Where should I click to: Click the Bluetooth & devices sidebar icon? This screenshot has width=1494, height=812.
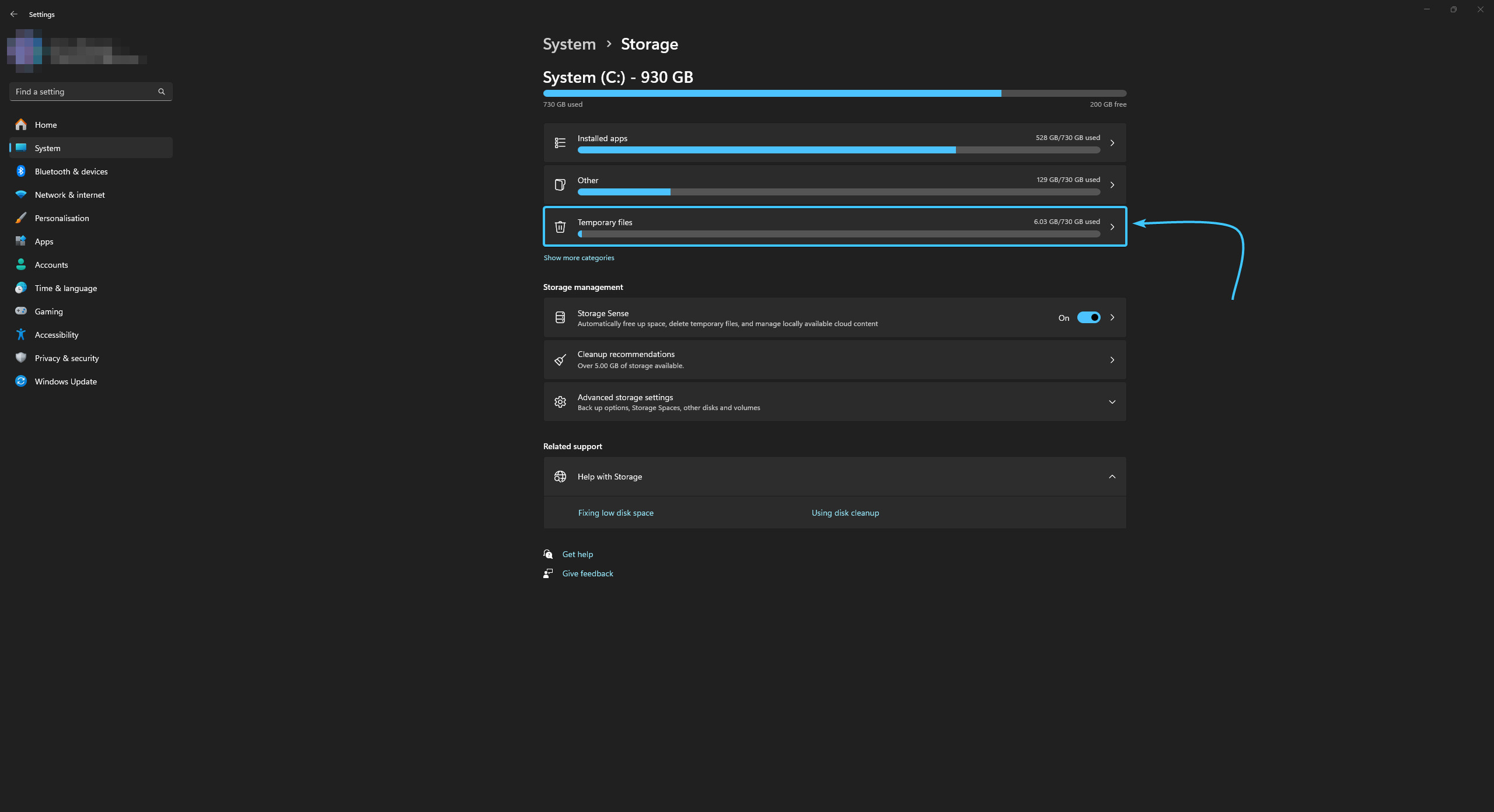pos(21,171)
